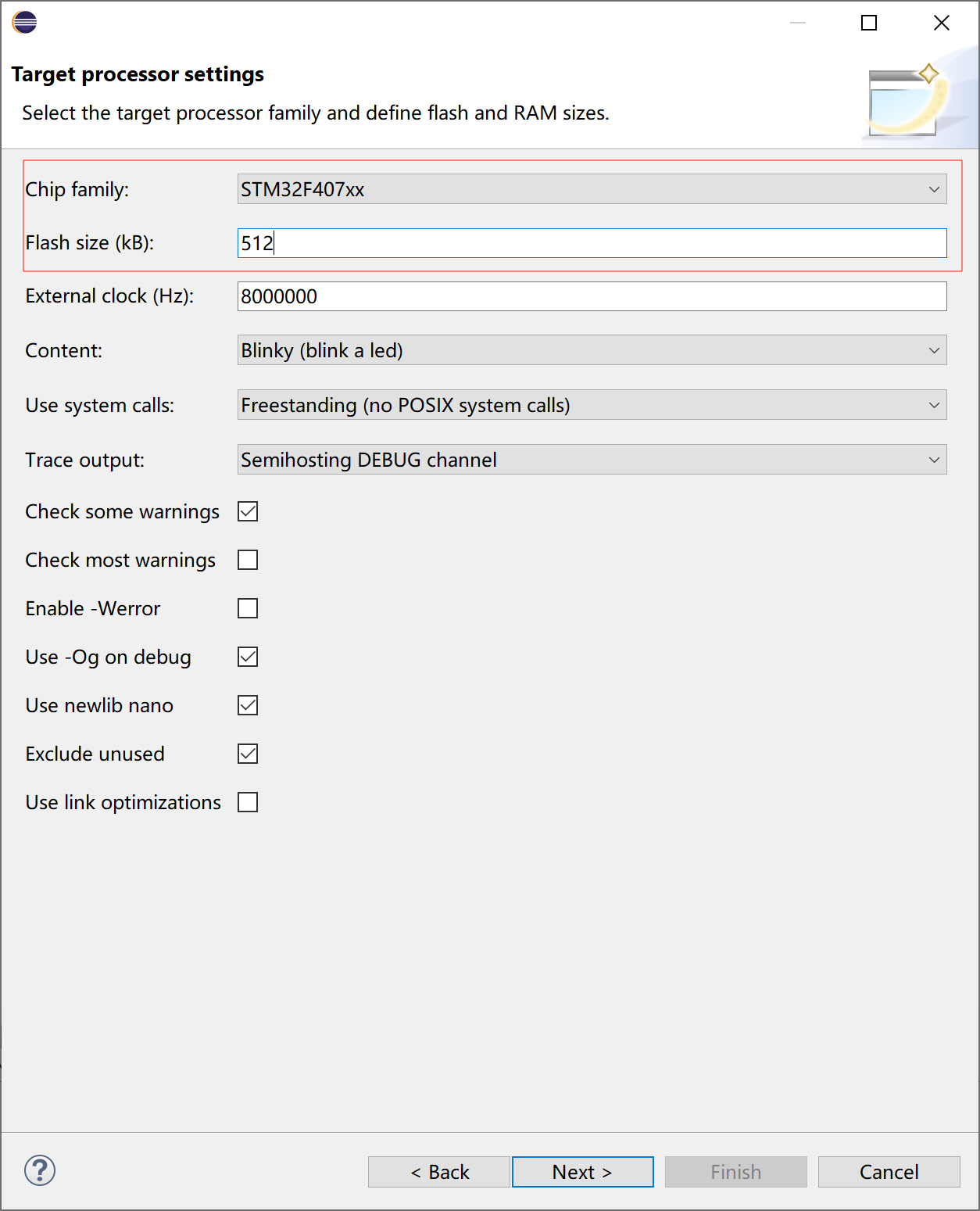The image size is (980, 1211).
Task: Go back with the Back button
Action: tap(439, 1172)
